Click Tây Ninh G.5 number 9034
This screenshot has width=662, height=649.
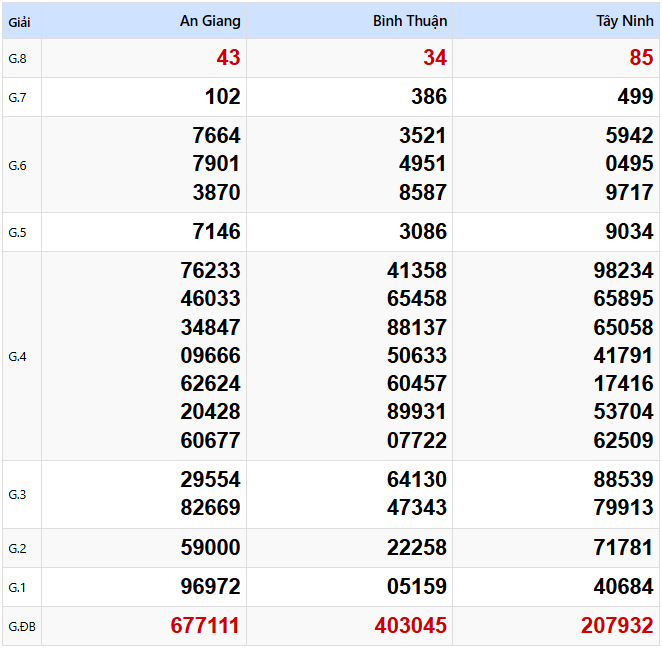(629, 231)
